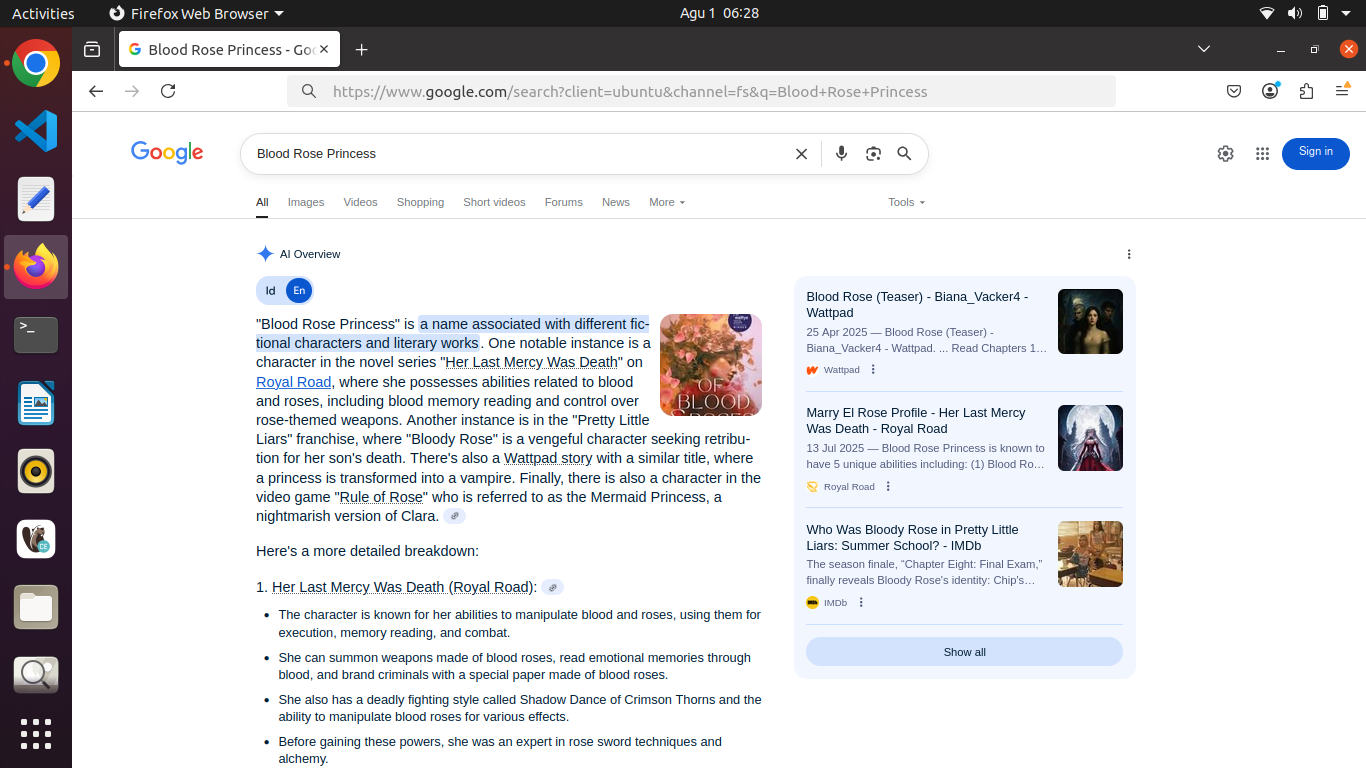Open Google quick settings gear icon
The width and height of the screenshot is (1366, 768).
point(1225,154)
